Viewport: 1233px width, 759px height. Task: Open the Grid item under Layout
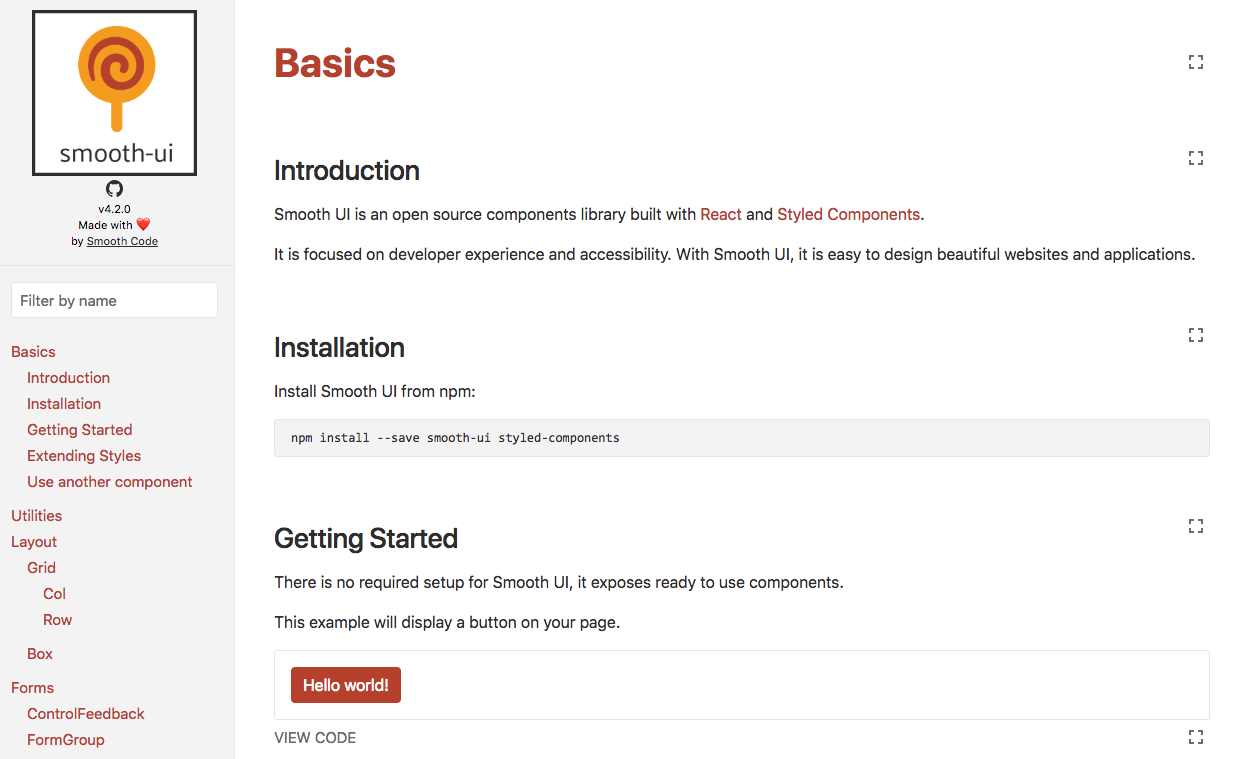[x=41, y=568]
